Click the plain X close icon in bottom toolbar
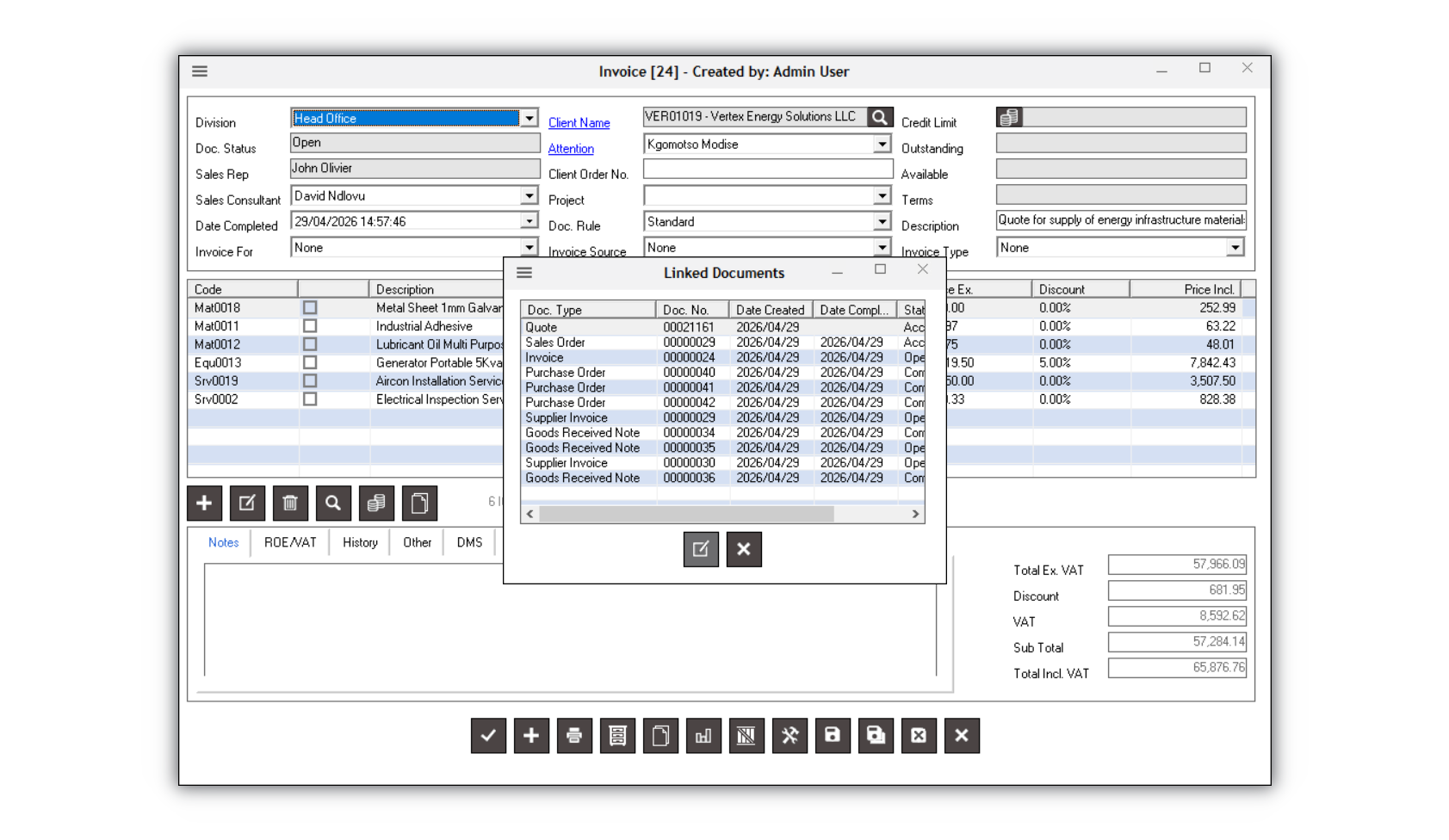Screen dimensions: 1449x840 (962, 736)
